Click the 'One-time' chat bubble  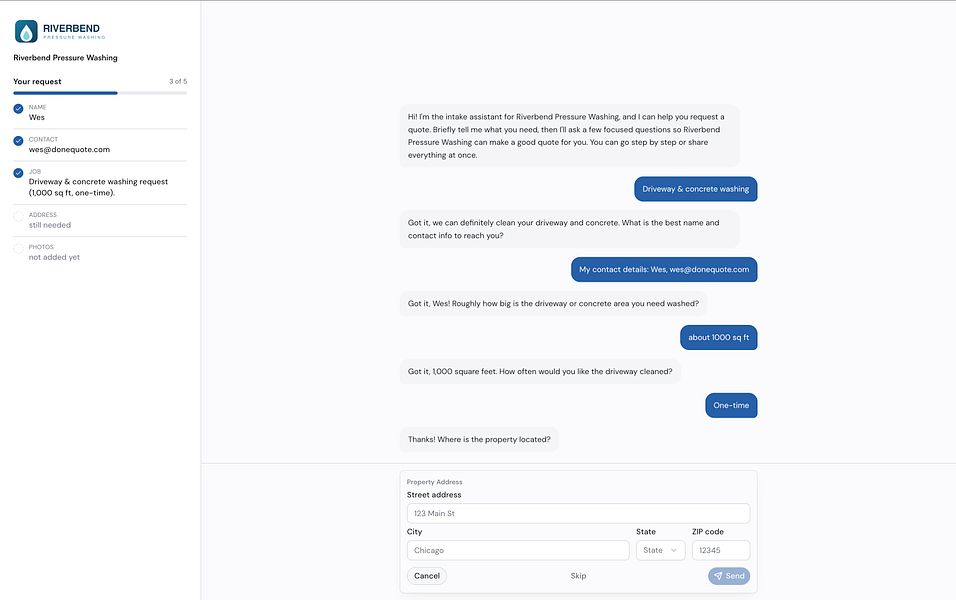(731, 405)
